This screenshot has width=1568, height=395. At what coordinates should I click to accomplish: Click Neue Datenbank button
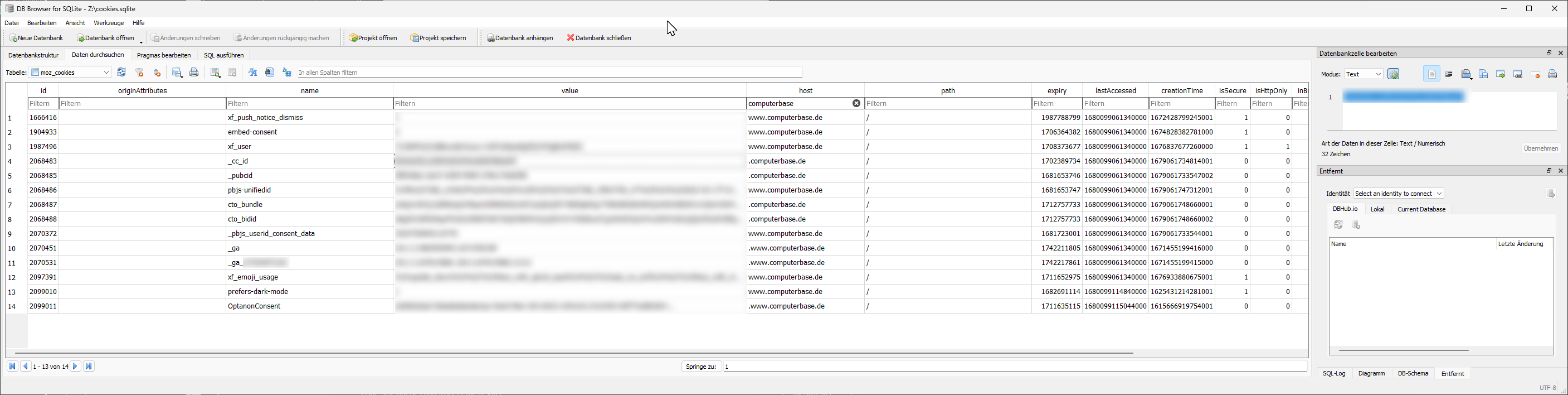coord(37,38)
